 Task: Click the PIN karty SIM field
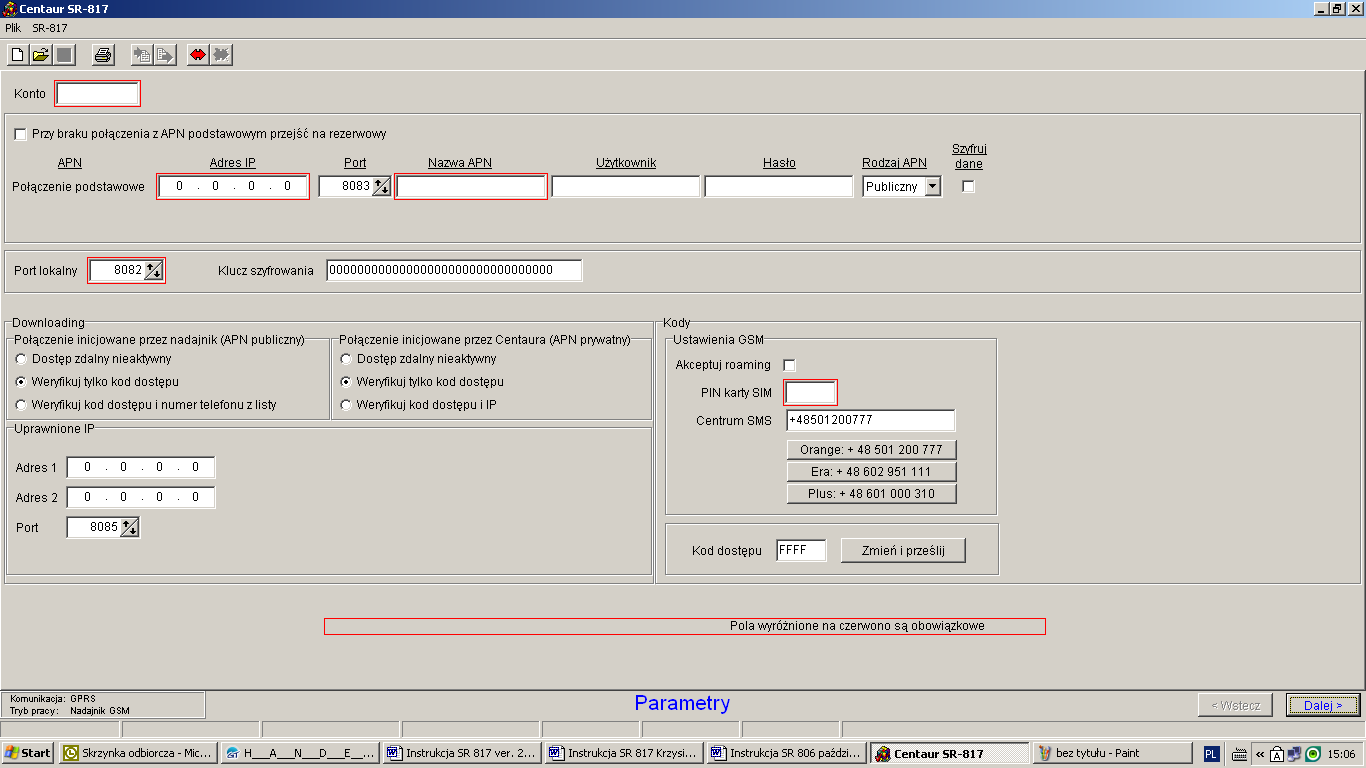pyautogui.click(x=810, y=393)
